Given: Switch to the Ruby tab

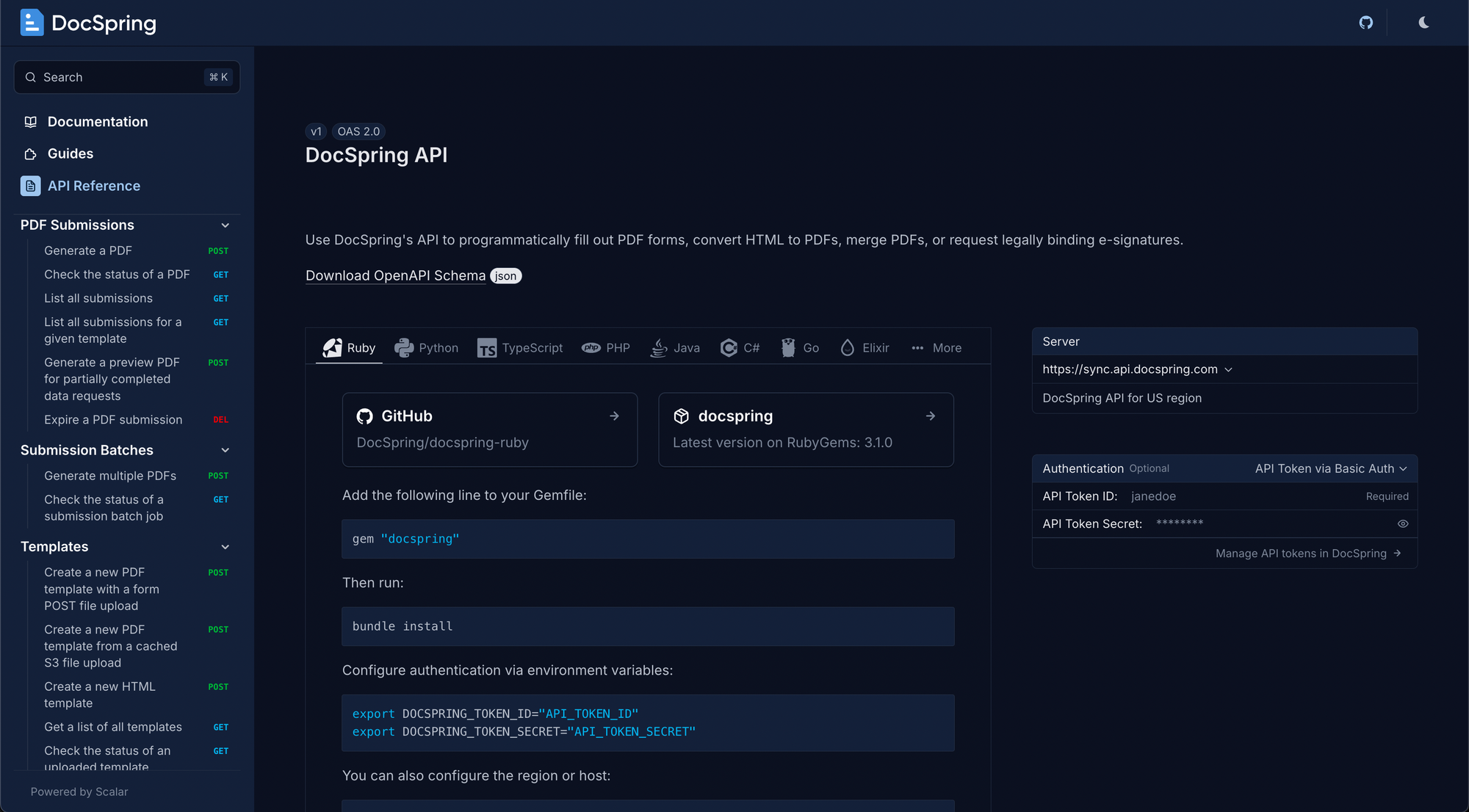Looking at the screenshot, I should [x=350, y=348].
